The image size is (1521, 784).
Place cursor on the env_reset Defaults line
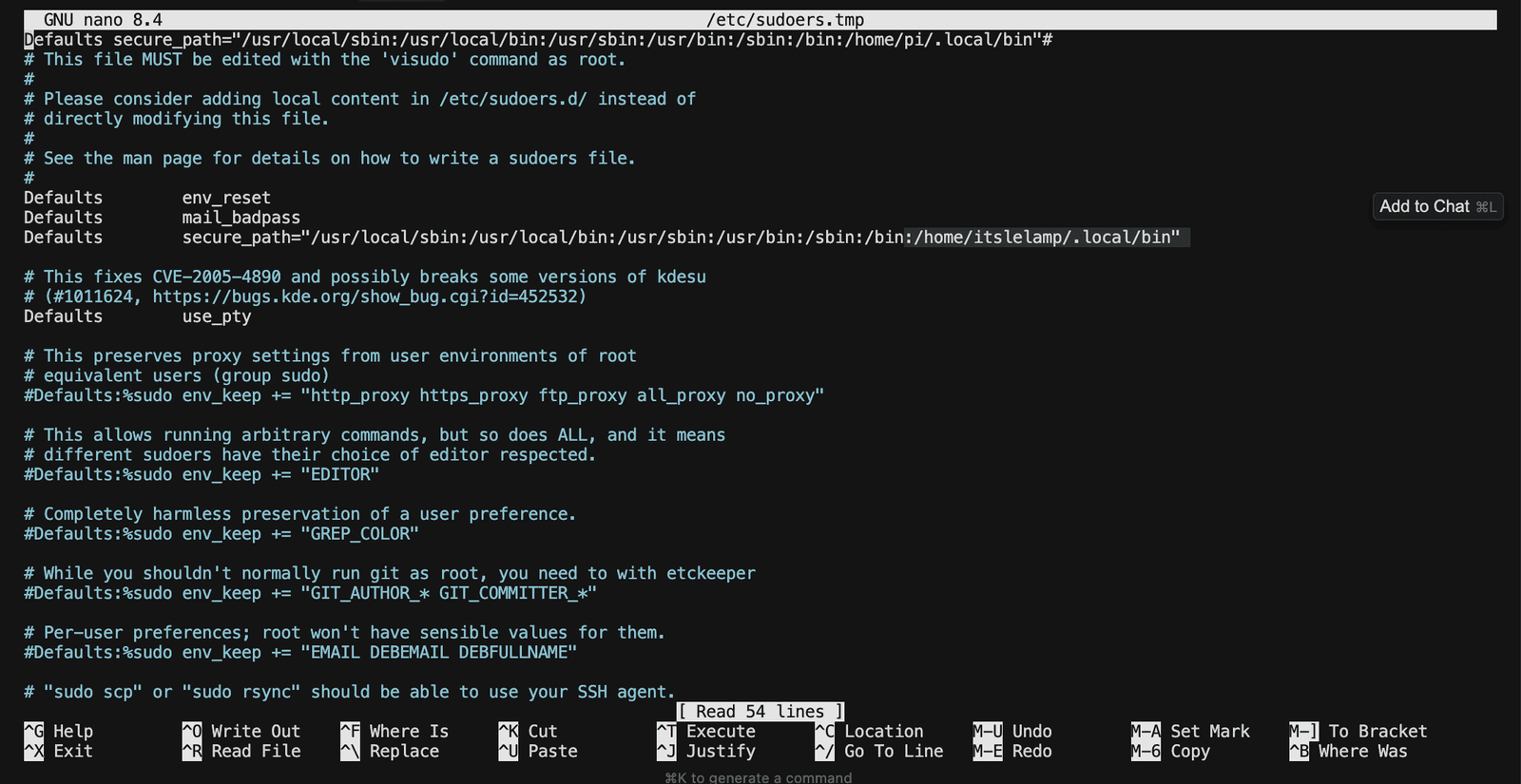point(147,198)
